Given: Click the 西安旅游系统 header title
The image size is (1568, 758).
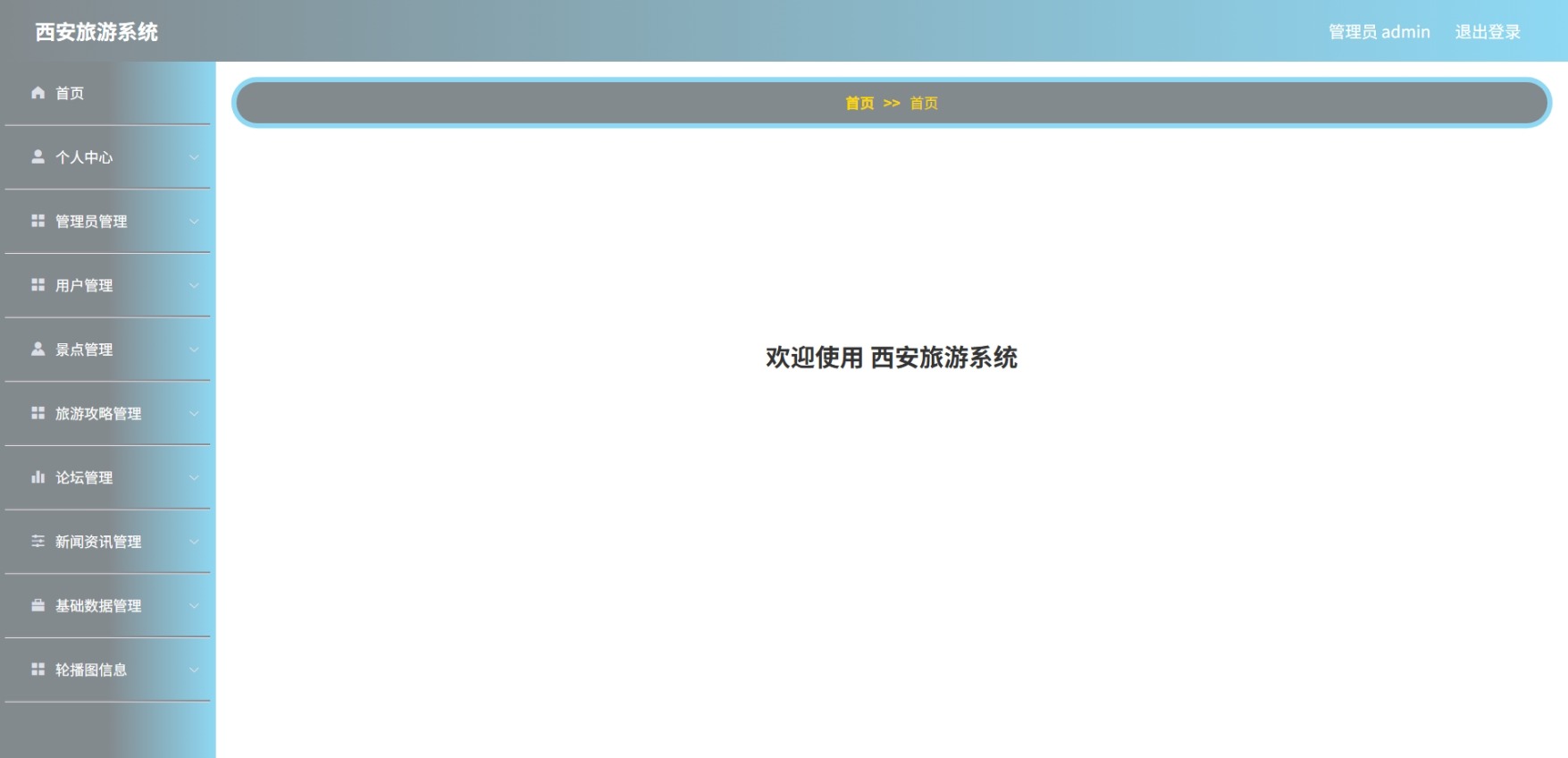Looking at the screenshot, I should pos(96,32).
